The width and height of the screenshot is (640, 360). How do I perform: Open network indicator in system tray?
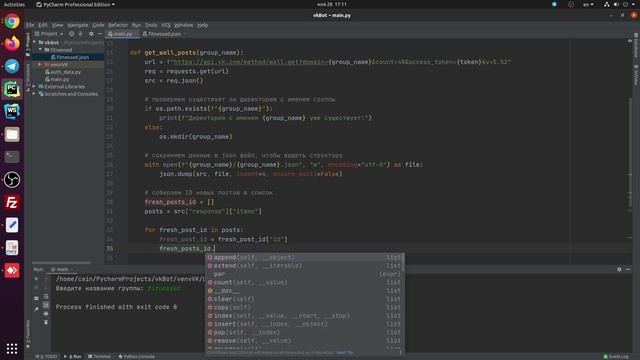pos(607,4)
